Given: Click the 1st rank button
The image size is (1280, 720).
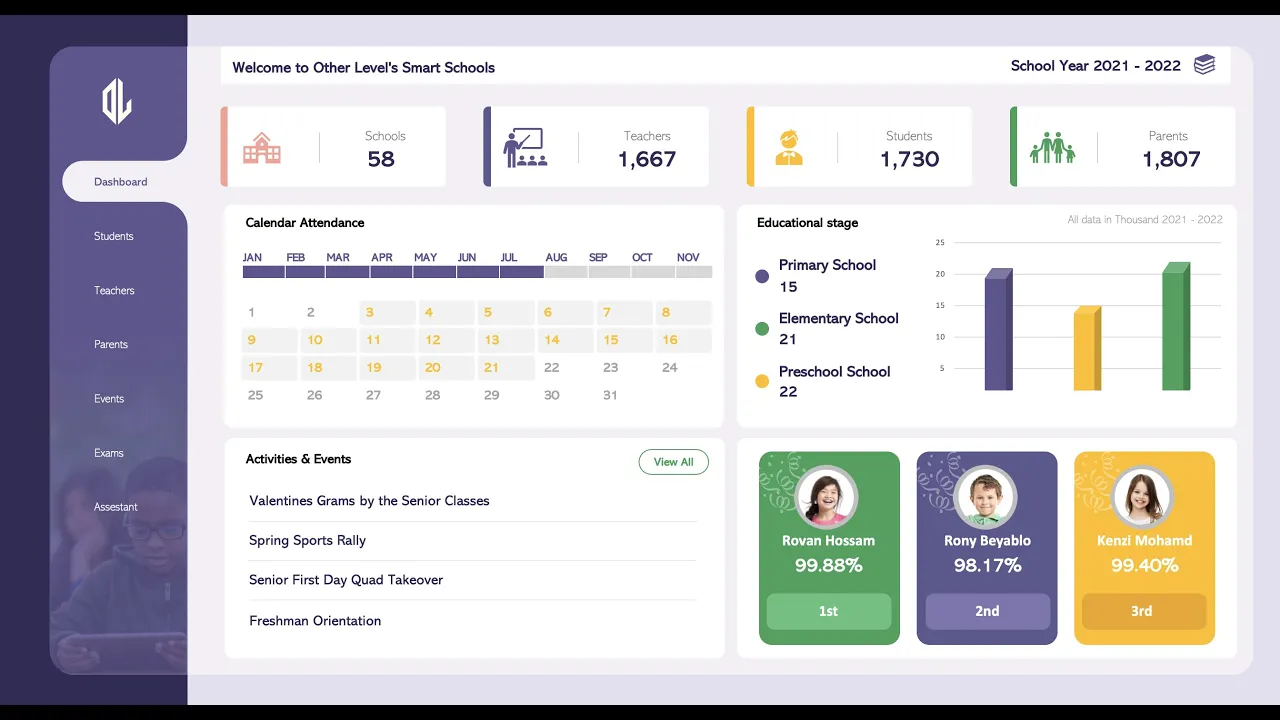Looking at the screenshot, I should 829,611.
